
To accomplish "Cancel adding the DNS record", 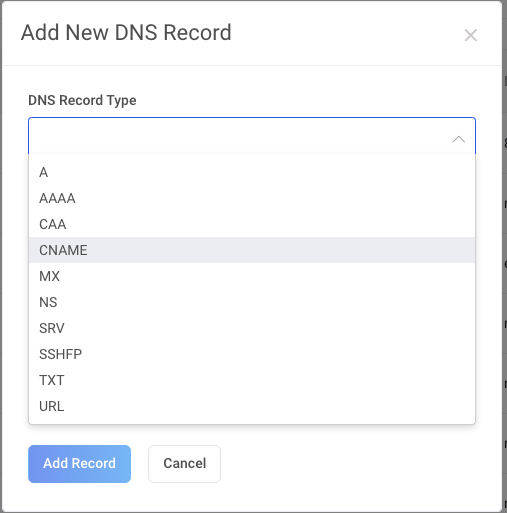I will [x=184, y=464].
